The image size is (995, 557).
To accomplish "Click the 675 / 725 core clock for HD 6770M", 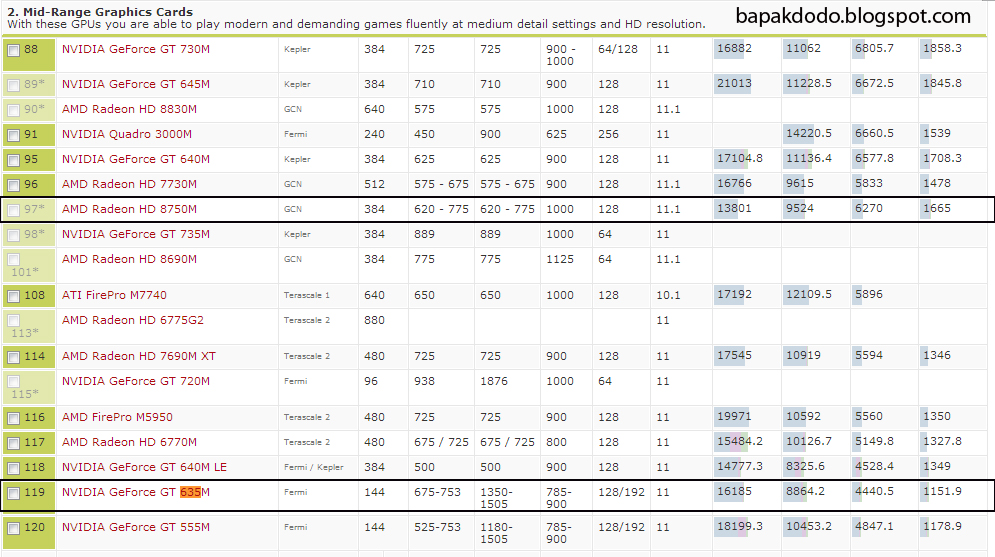I will coord(442,442).
